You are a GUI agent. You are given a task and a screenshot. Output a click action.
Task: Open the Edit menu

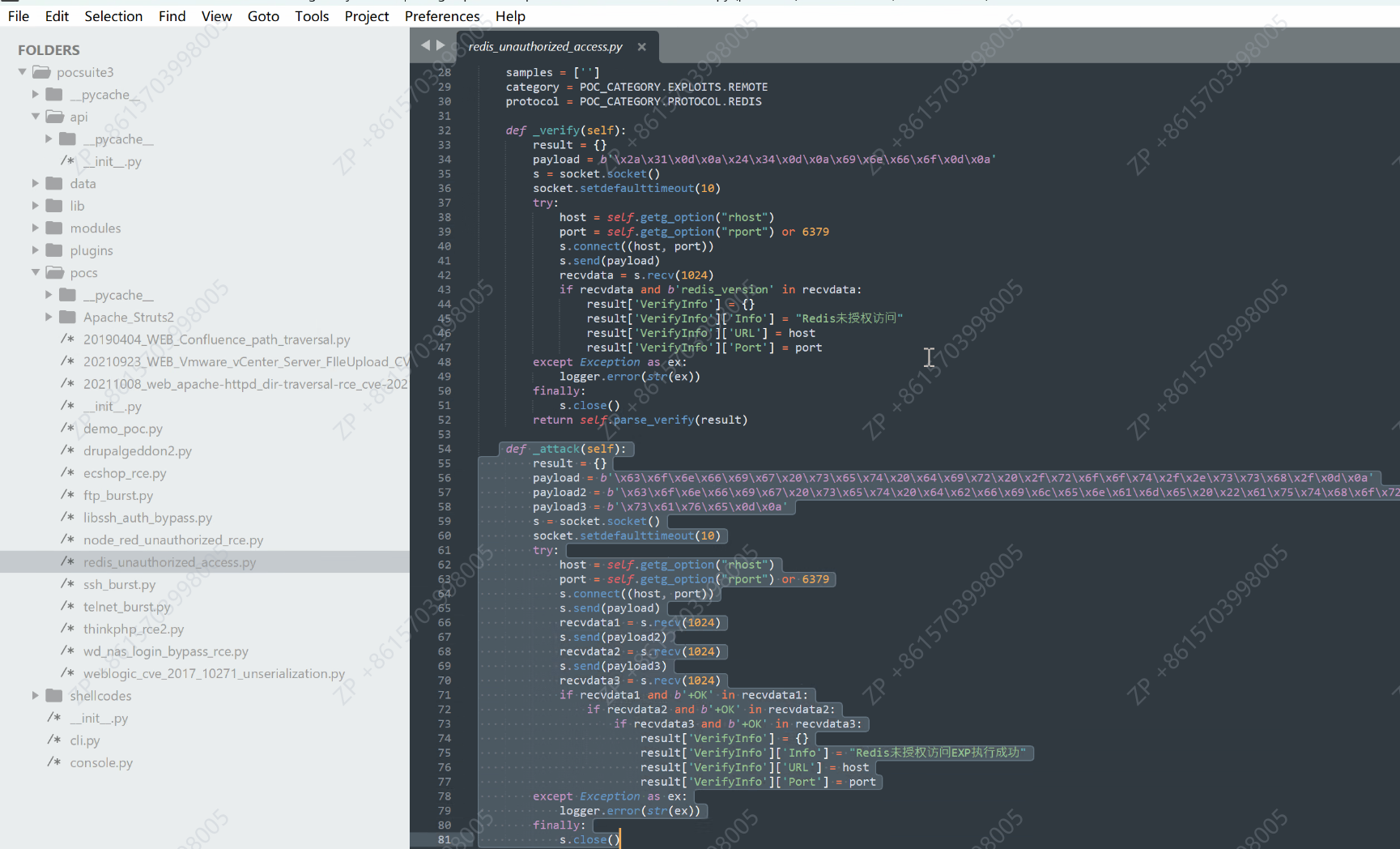[57, 16]
